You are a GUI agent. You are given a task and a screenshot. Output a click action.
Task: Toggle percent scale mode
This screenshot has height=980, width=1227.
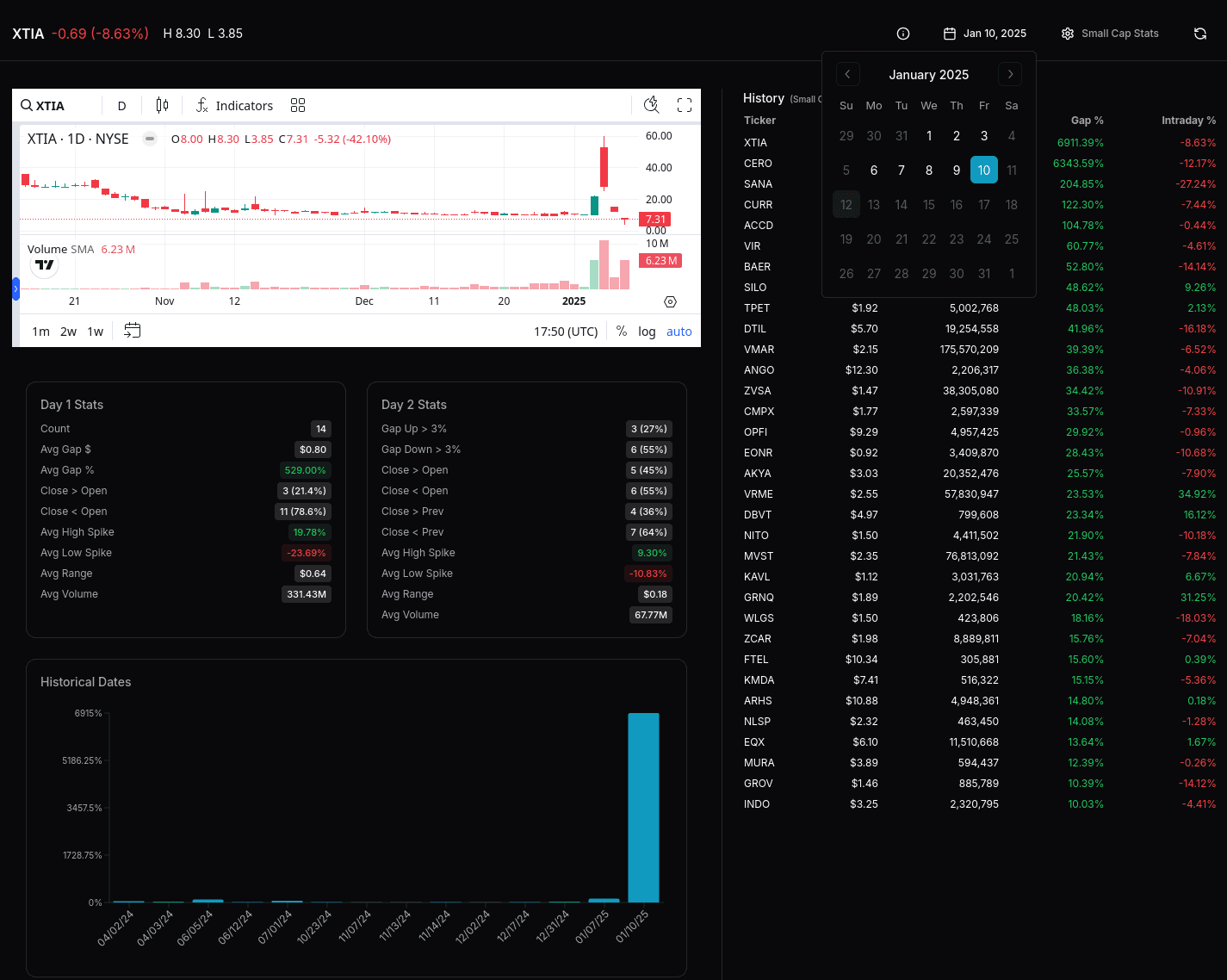622,332
